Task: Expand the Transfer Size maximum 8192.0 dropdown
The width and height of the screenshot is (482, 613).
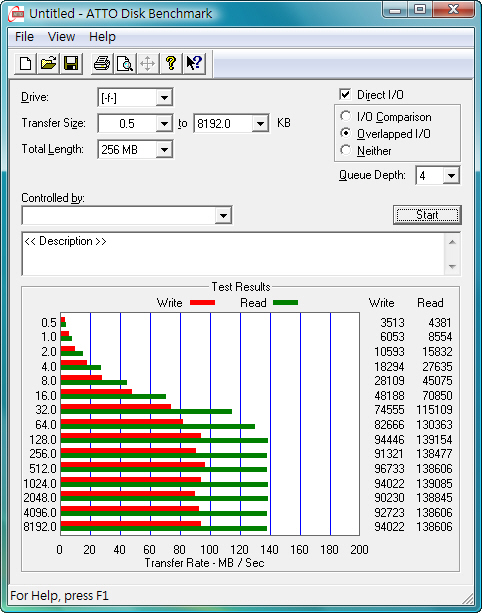Action: (x=260, y=124)
